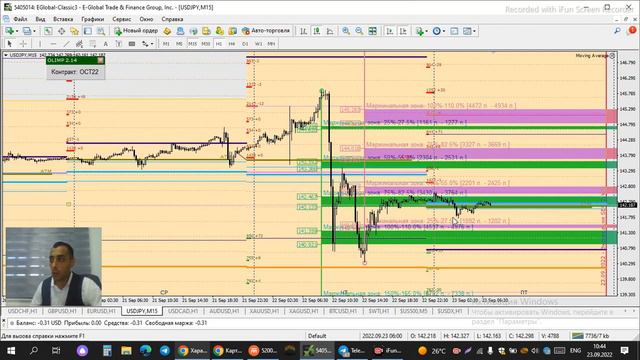Image resolution: width=640 pixels, height=360 pixels.
Task: Select the equidistant channel tool
Action: (79, 44)
